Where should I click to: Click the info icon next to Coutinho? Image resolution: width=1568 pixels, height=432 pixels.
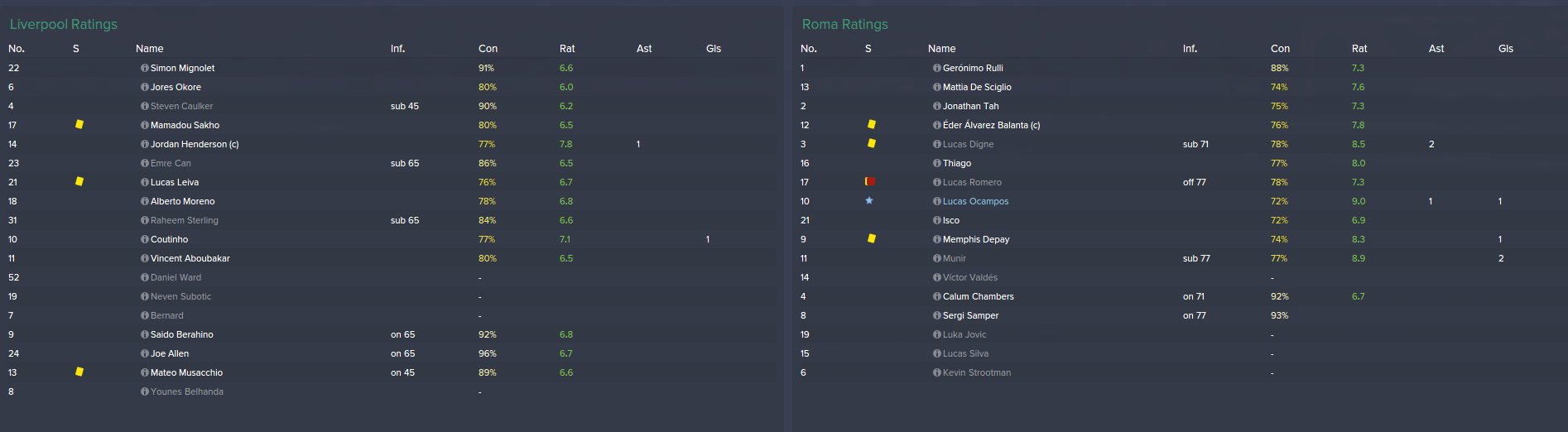(145, 240)
